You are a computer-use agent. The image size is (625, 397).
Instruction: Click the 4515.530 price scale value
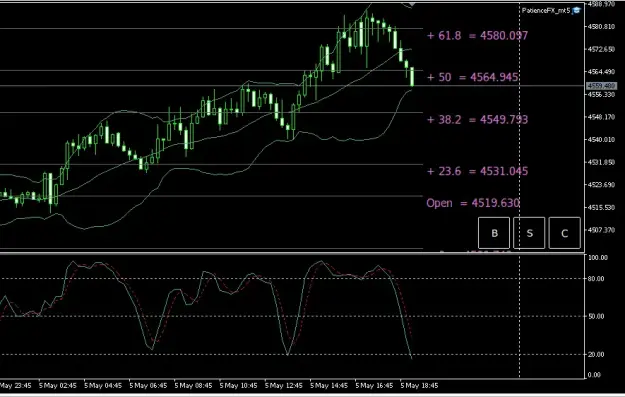601,207
